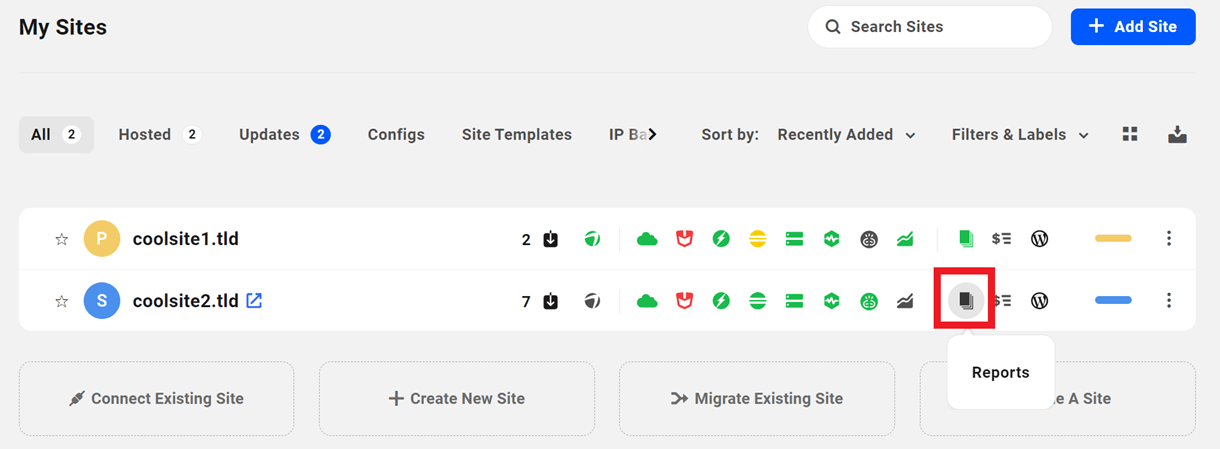Click green striped circle icon on coolsite2.tld
This screenshot has height=449, width=1220.
(x=758, y=301)
